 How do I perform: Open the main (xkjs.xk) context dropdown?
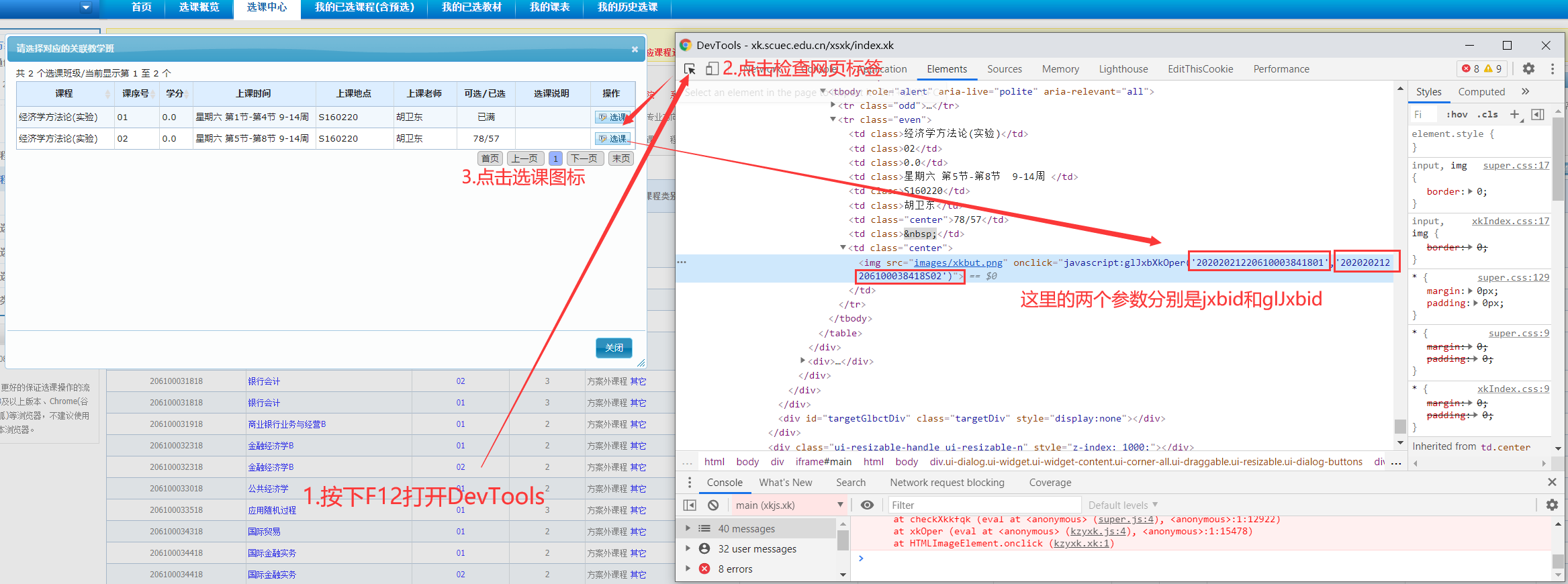tap(788, 505)
